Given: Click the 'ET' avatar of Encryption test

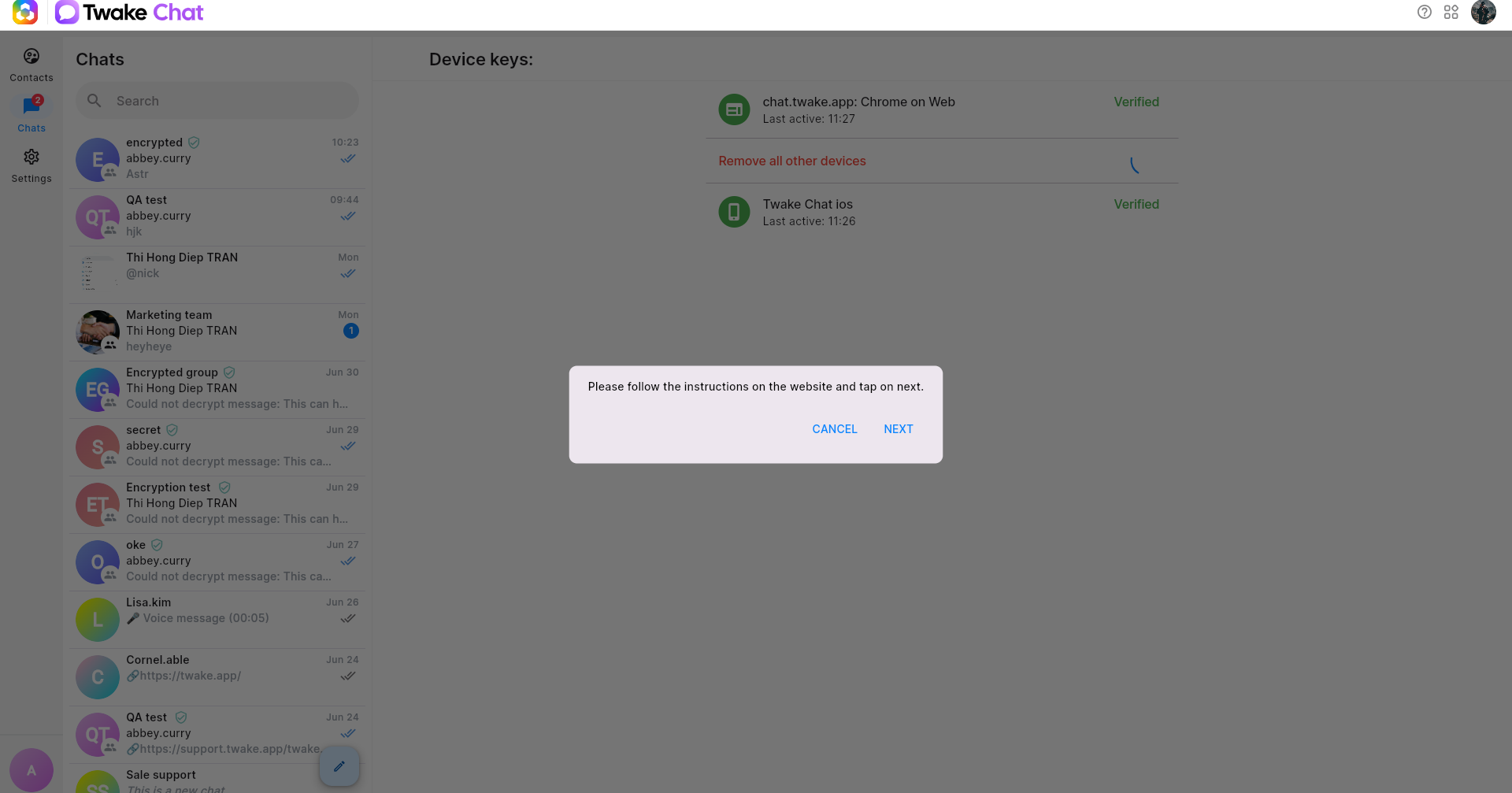Looking at the screenshot, I should 98,505.
